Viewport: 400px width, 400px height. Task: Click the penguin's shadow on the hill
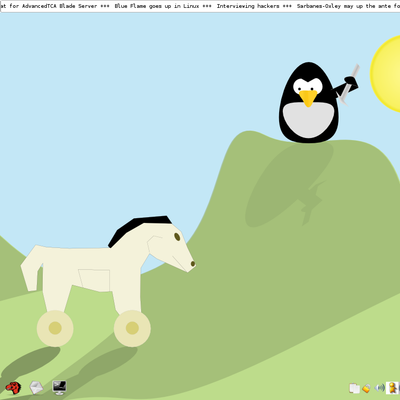pyautogui.click(x=288, y=187)
